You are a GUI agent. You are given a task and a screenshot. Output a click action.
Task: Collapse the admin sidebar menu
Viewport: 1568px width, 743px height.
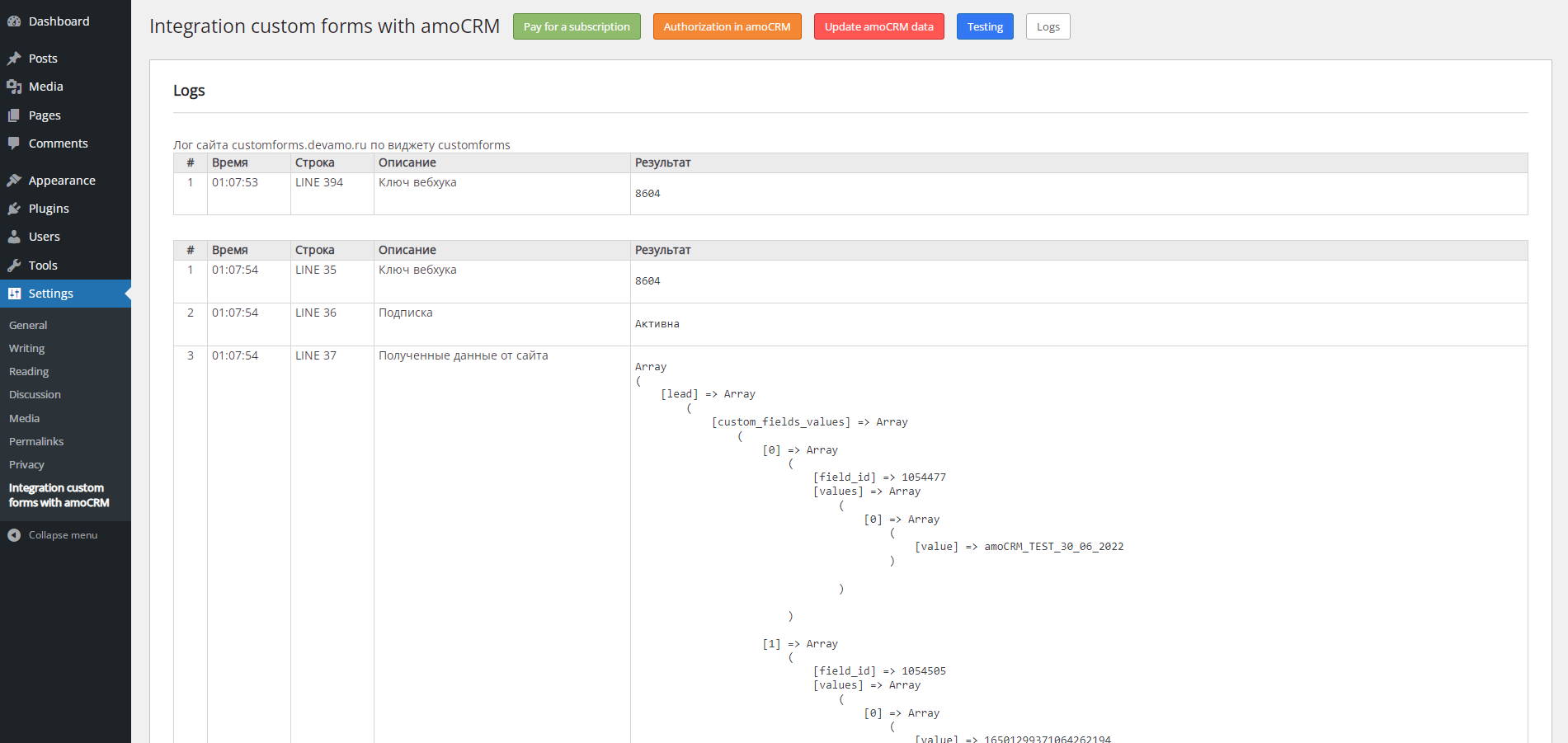point(53,535)
